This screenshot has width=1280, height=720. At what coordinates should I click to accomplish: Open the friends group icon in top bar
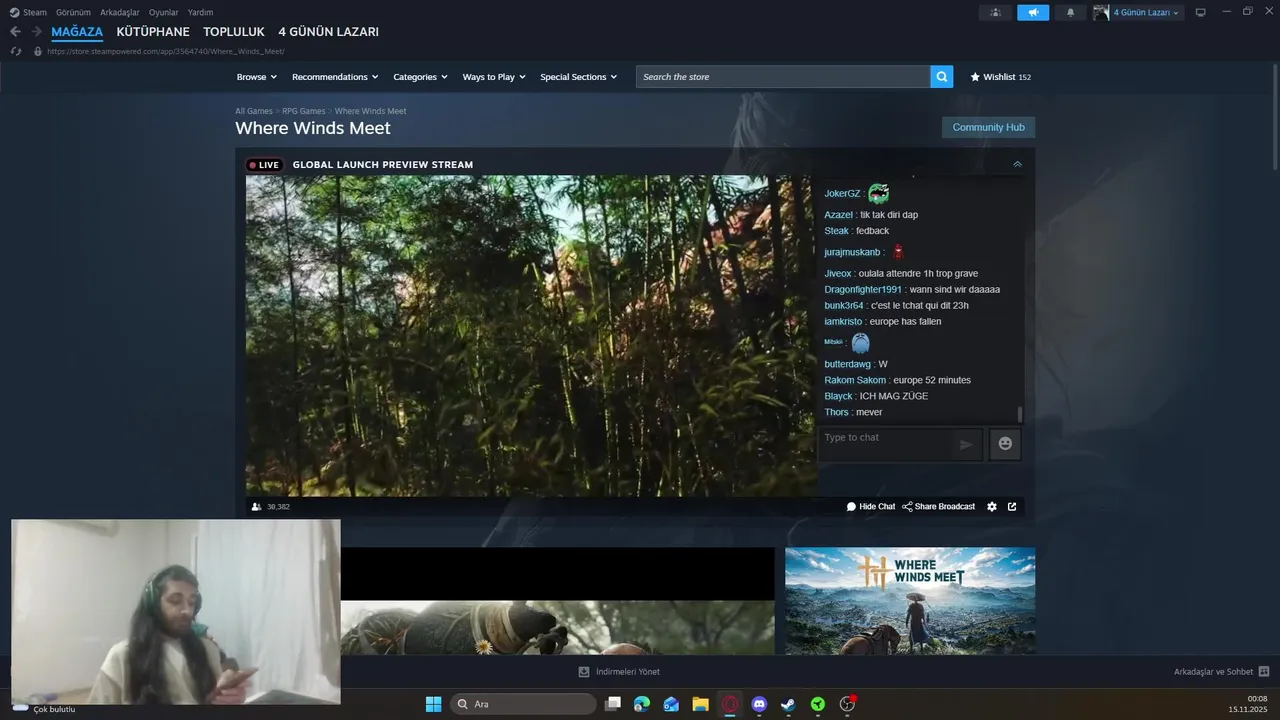point(995,13)
